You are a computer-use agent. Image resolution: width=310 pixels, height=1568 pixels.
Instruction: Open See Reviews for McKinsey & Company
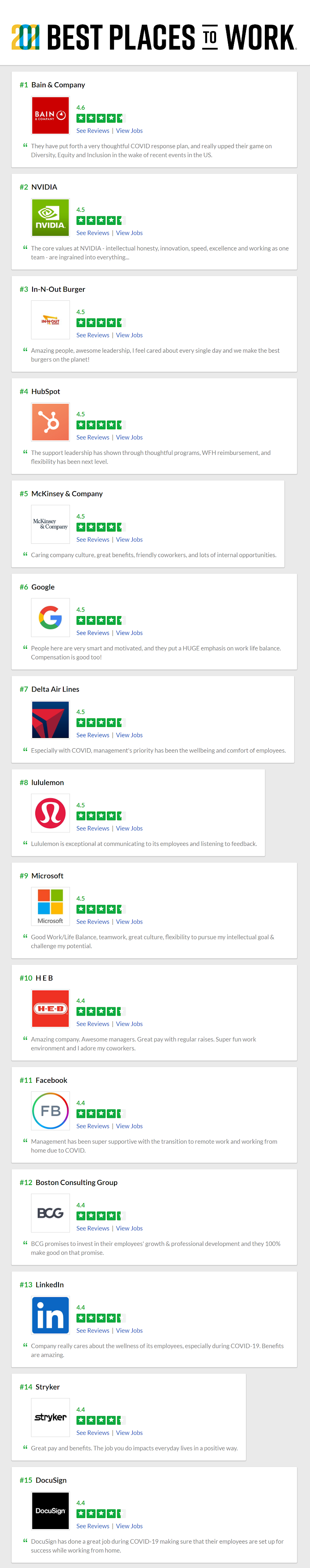coord(93,540)
